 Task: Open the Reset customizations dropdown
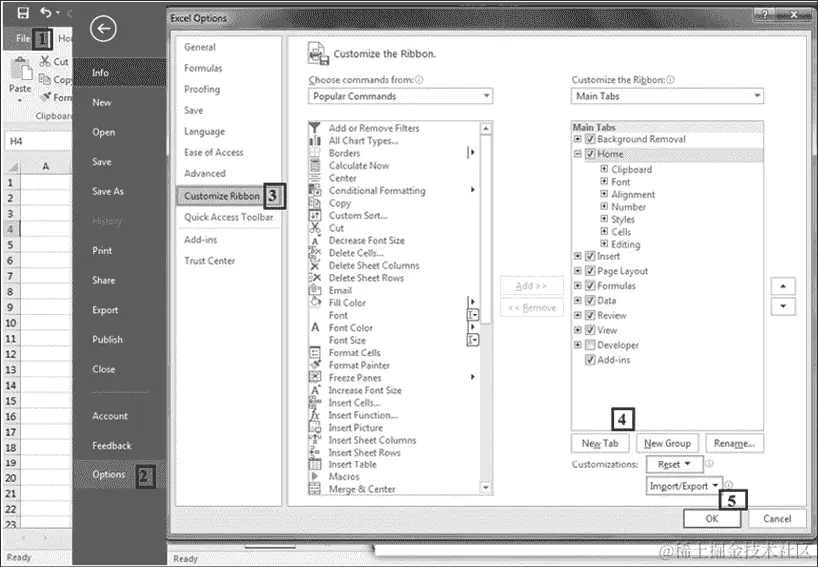click(x=674, y=464)
